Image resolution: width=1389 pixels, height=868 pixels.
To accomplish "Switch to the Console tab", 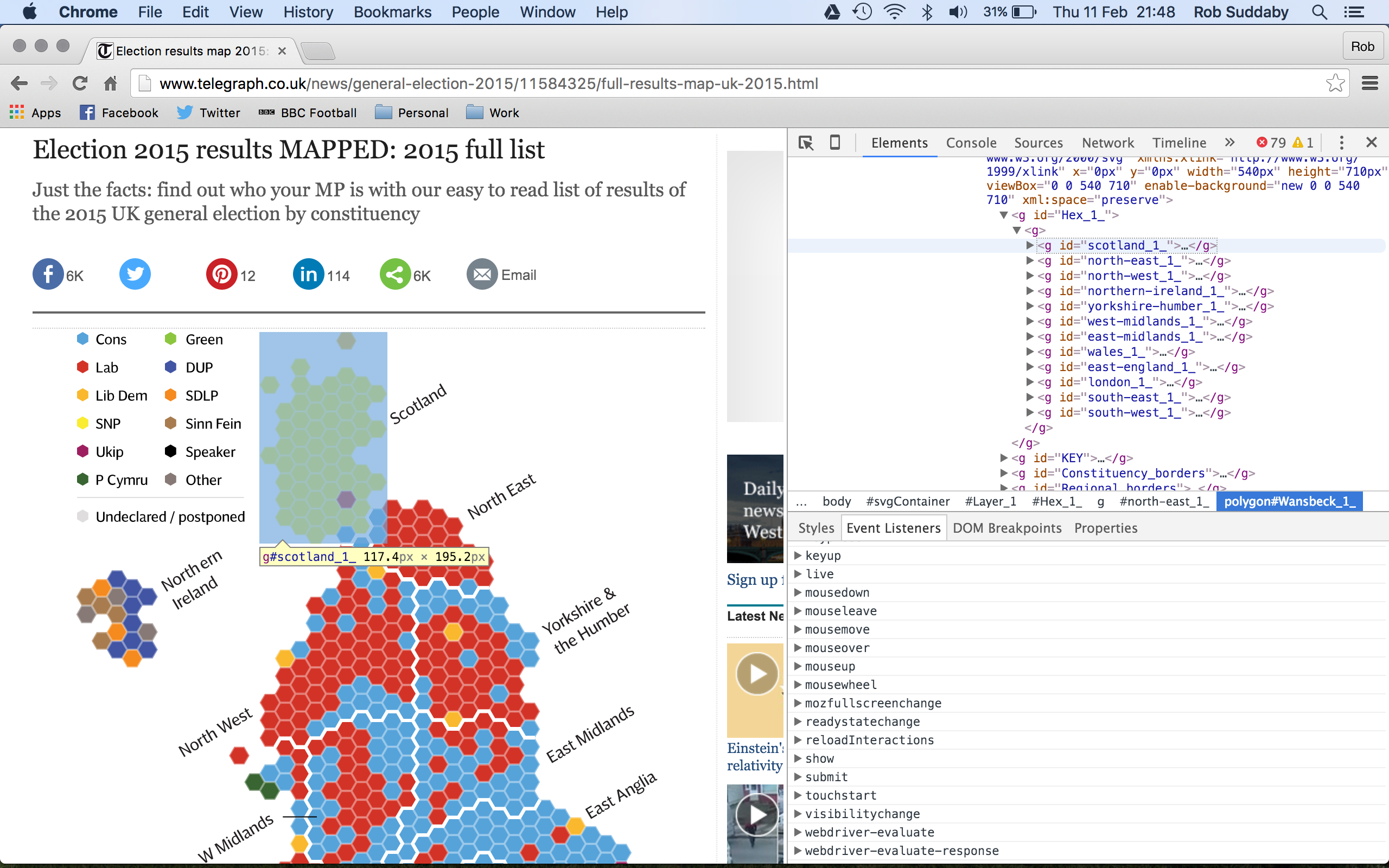I will coord(971,142).
